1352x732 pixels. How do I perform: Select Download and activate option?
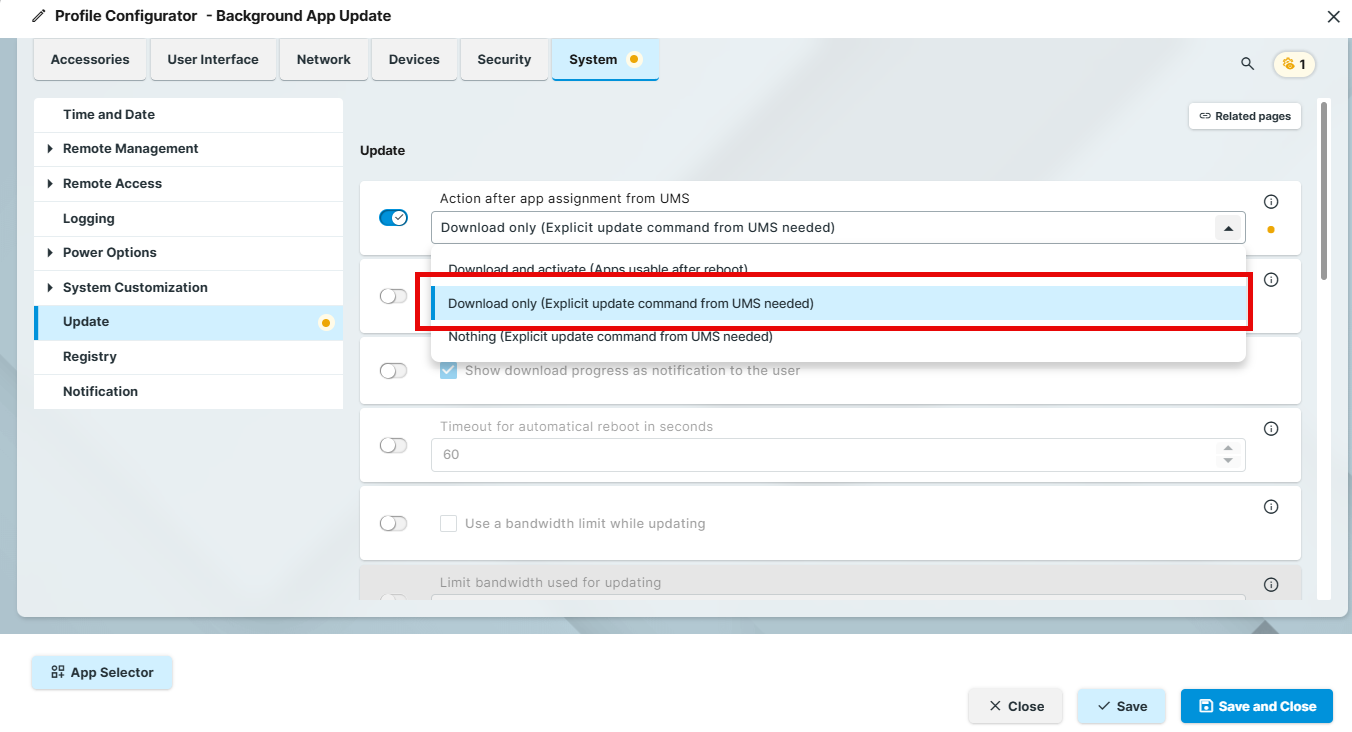coord(597,269)
